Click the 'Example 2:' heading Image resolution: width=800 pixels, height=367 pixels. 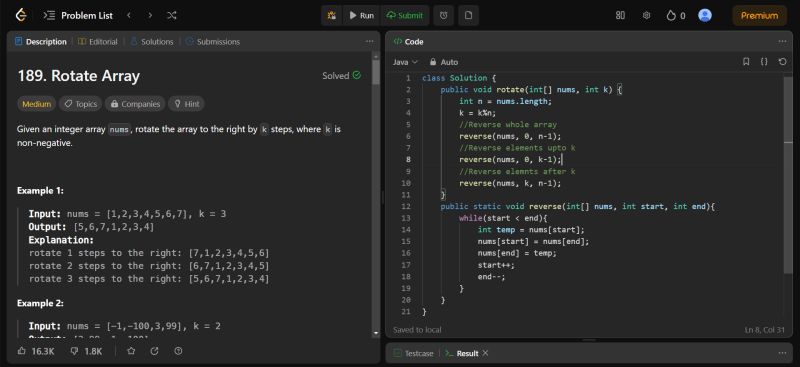(40, 303)
